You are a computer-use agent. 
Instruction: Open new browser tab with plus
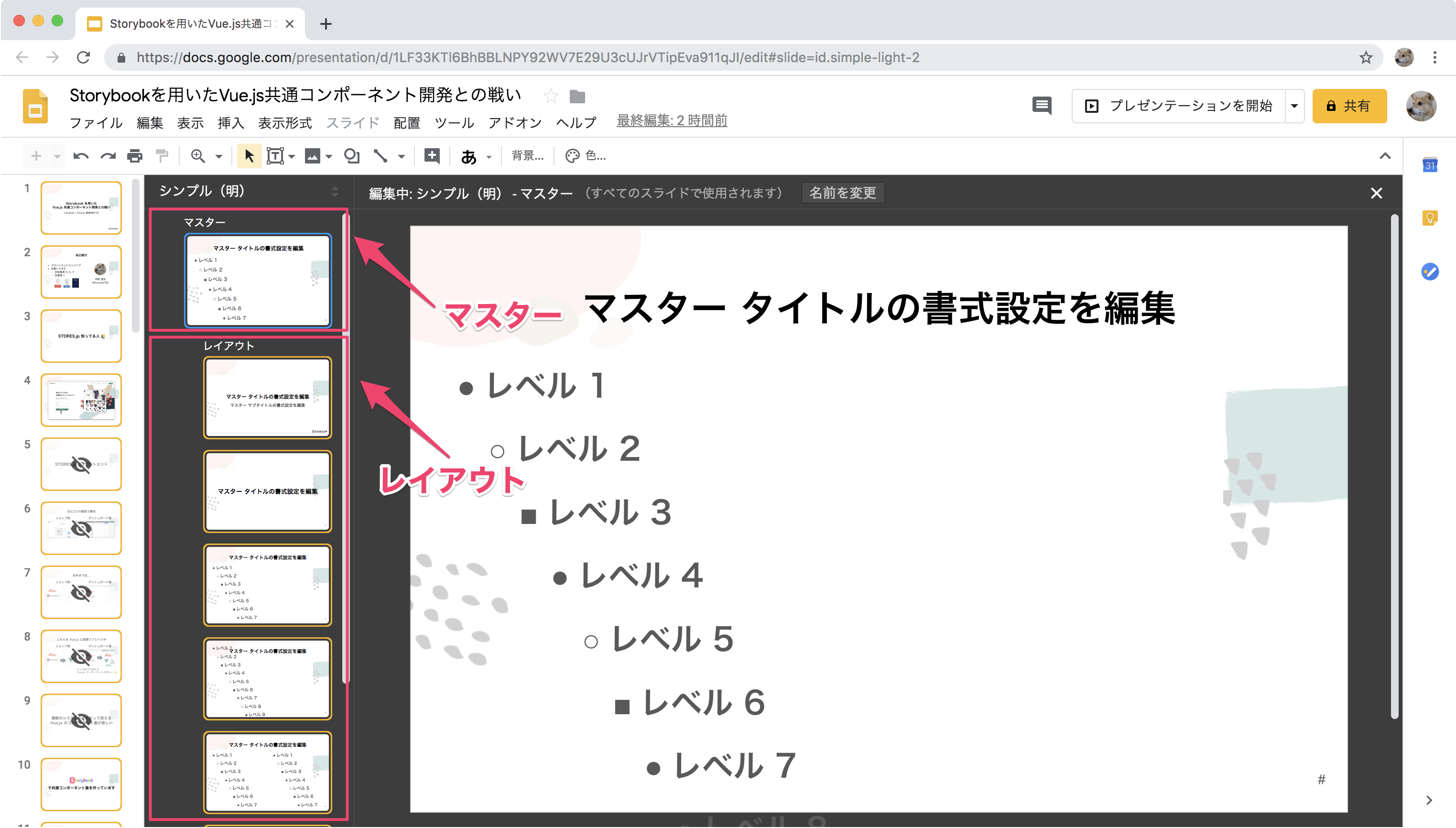[325, 24]
